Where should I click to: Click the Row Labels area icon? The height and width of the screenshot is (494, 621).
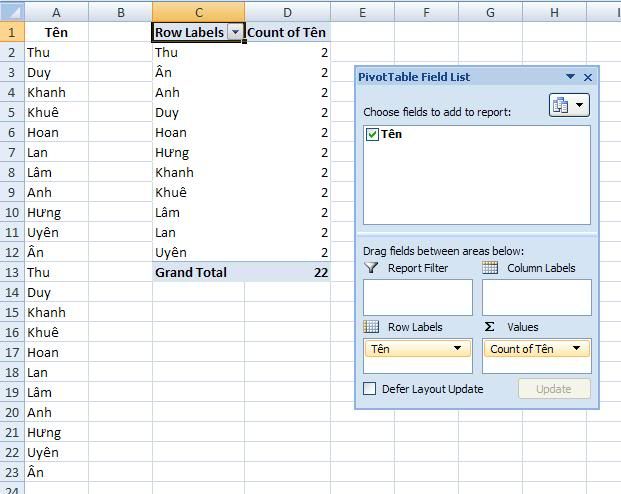(x=372, y=327)
